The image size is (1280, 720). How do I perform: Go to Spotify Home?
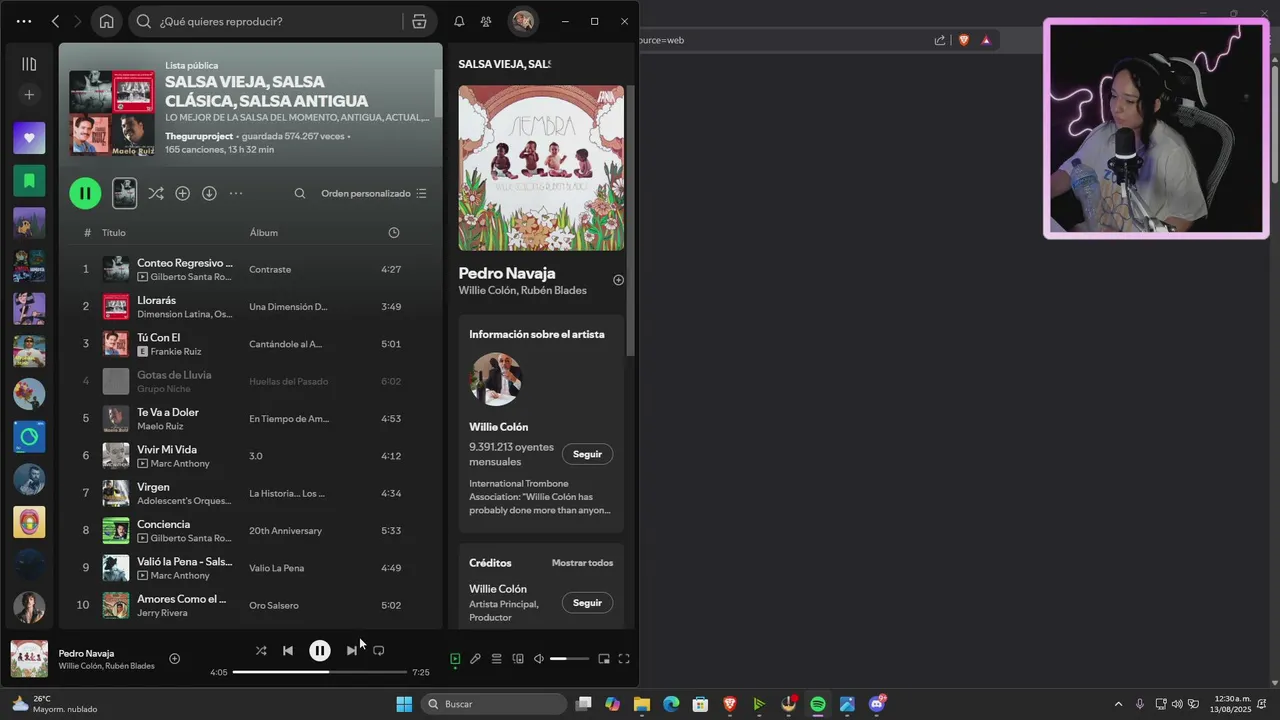[107, 21]
